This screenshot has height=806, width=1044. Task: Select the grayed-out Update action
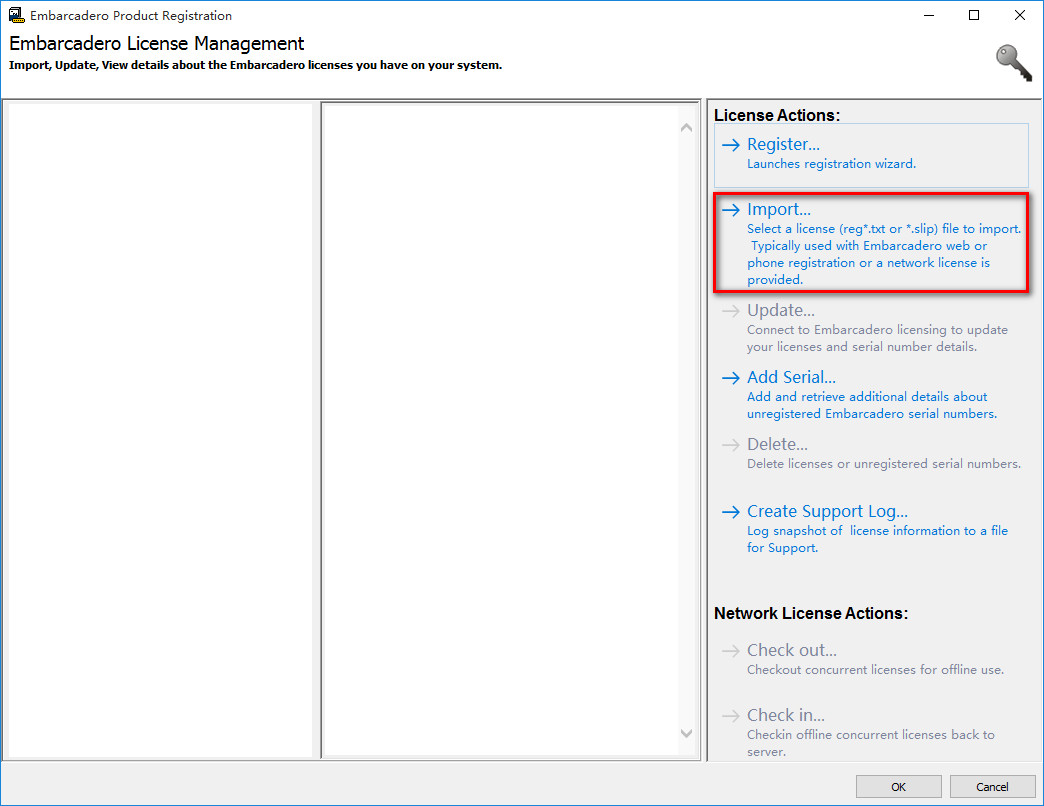[x=782, y=310]
